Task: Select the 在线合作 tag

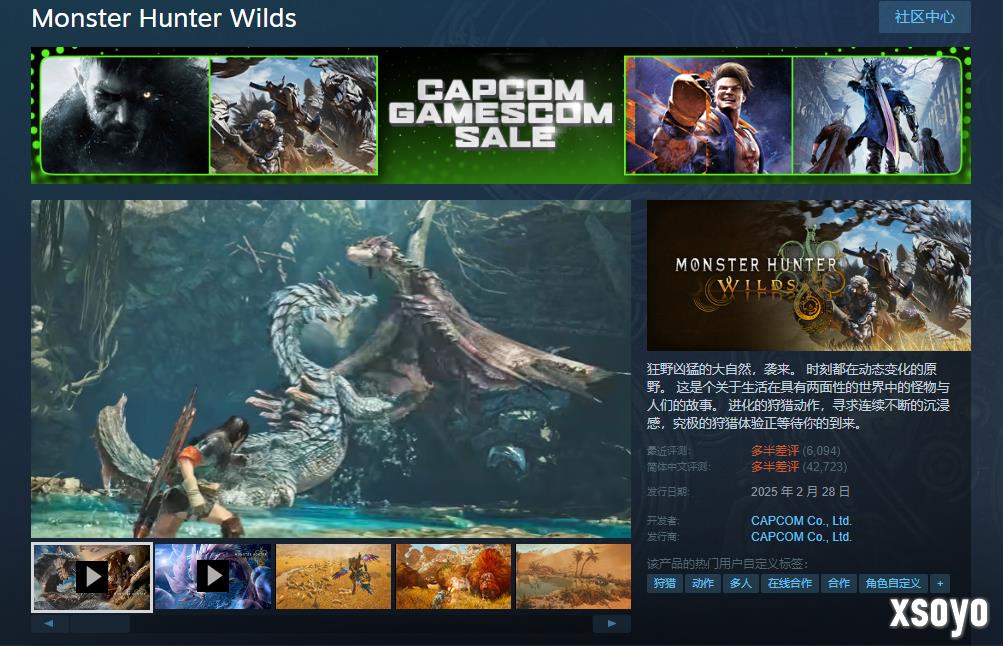Action: [x=790, y=583]
